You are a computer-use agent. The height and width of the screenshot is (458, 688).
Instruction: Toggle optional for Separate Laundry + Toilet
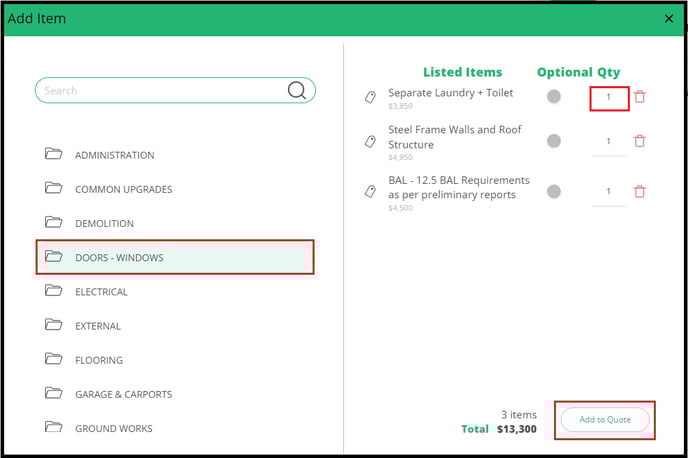554,97
